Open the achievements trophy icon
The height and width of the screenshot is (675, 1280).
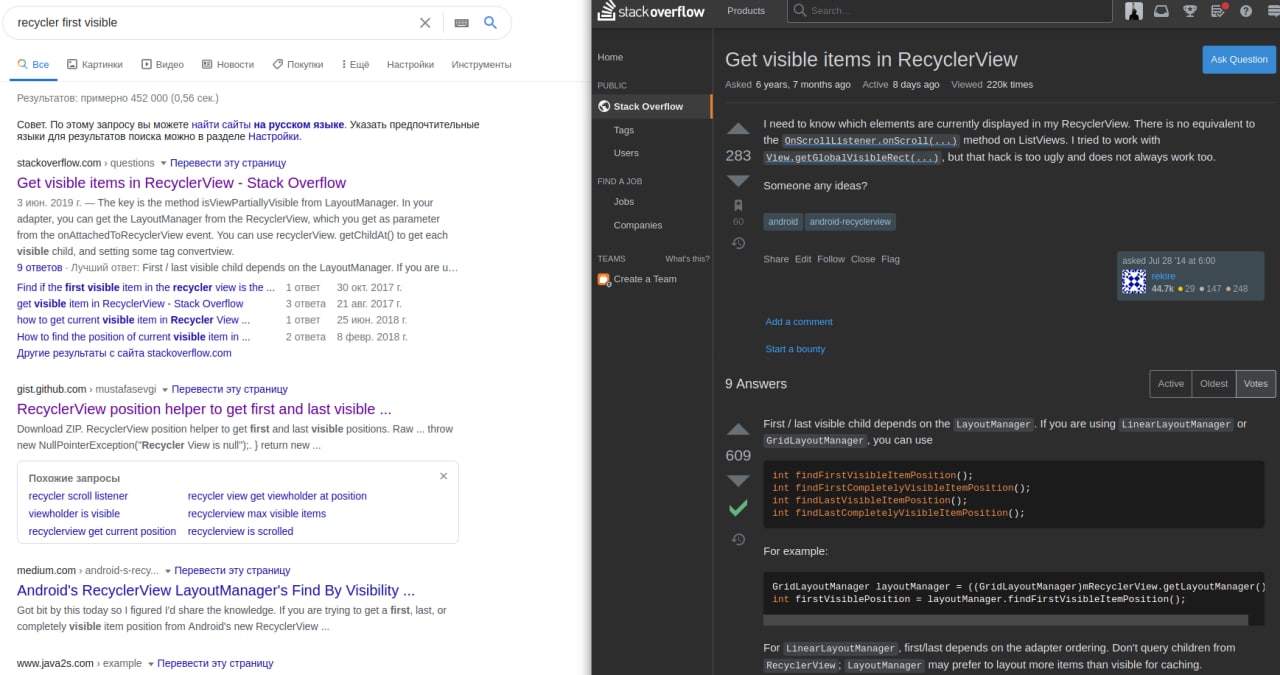[1190, 11]
